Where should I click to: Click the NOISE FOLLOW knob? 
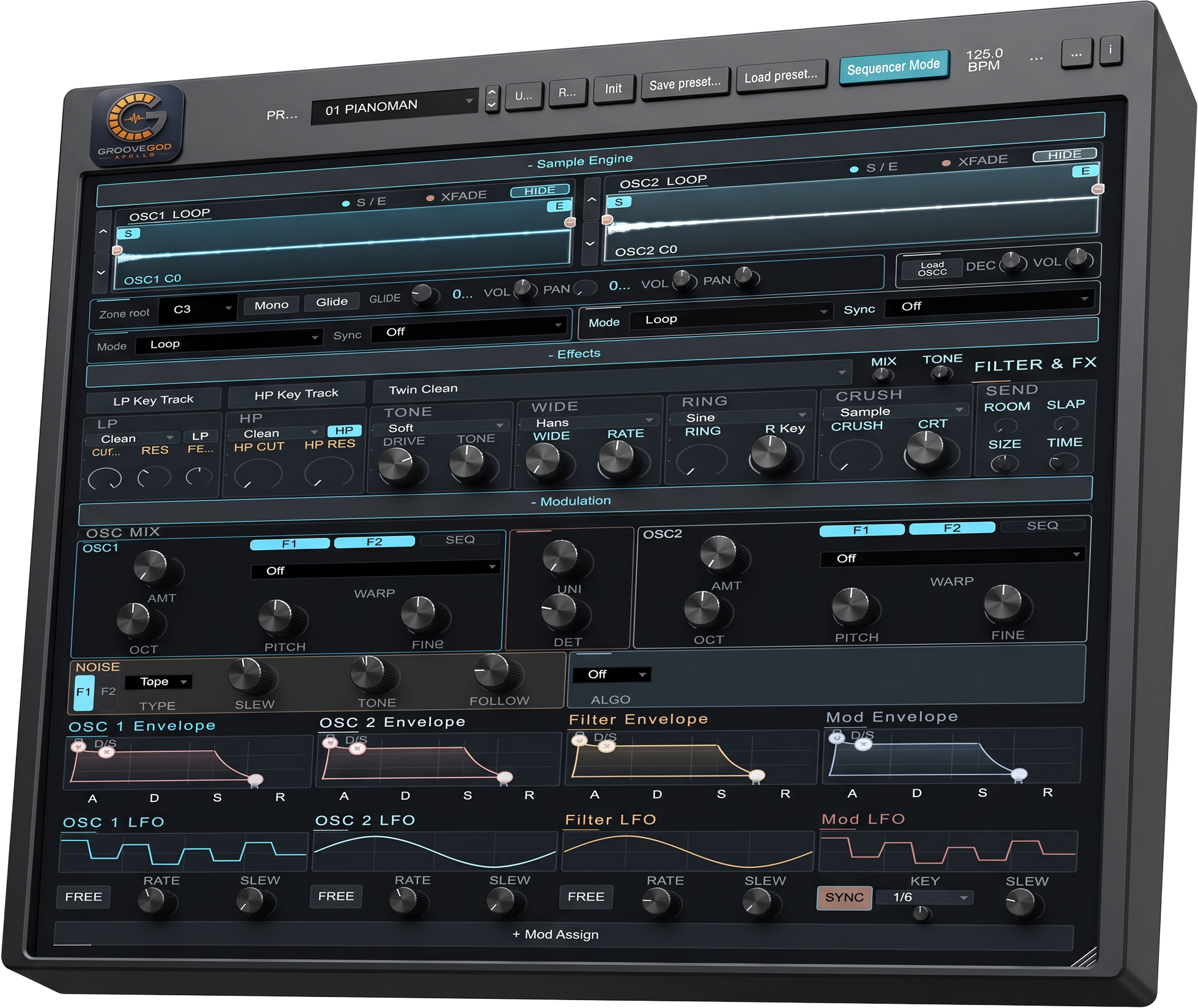tap(492, 671)
